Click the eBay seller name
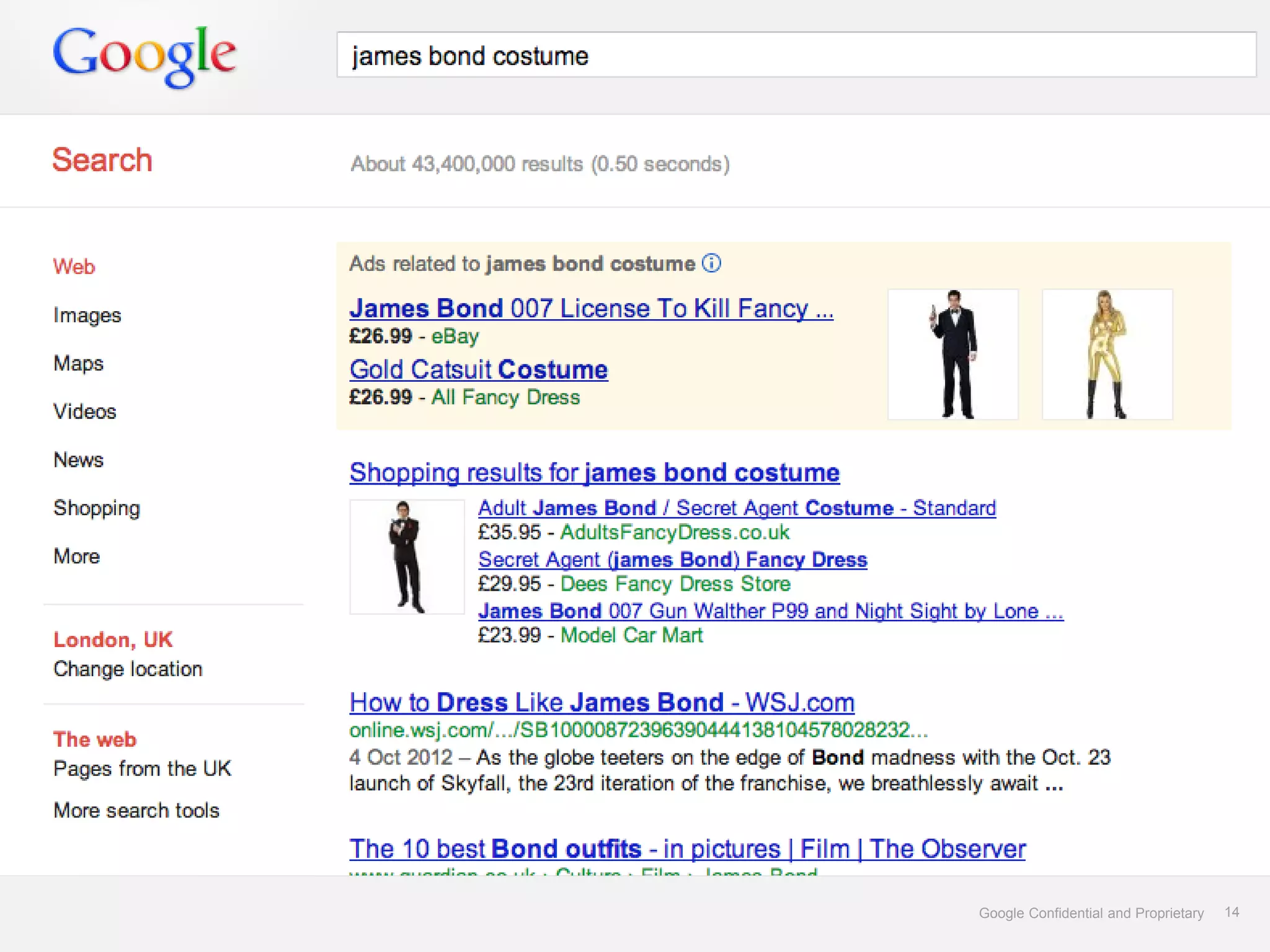 [x=455, y=337]
